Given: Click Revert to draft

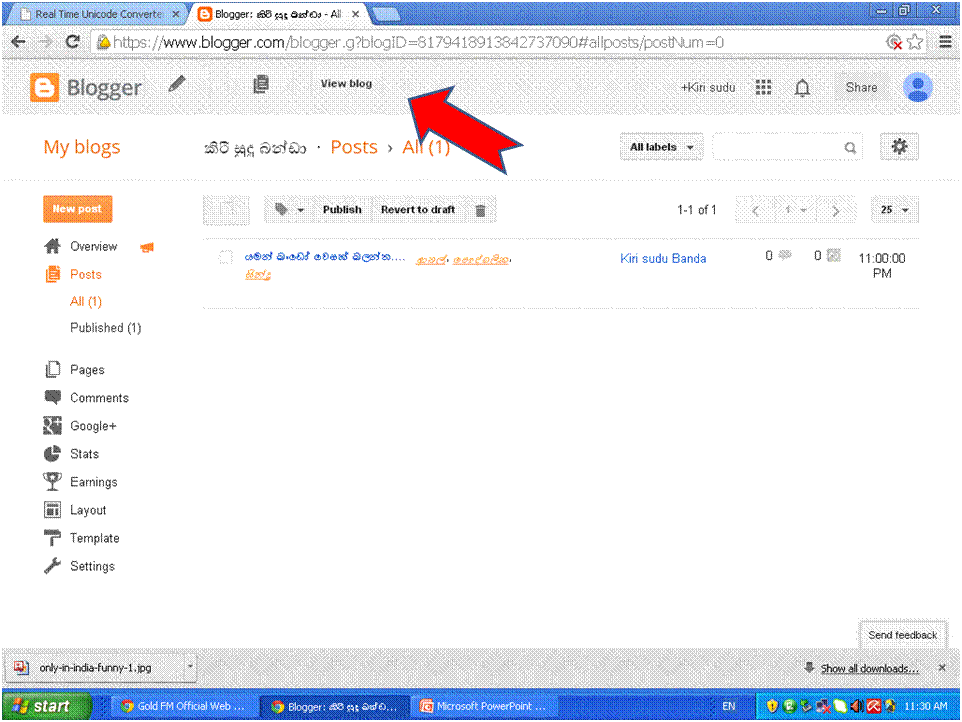Looking at the screenshot, I should coord(418,210).
